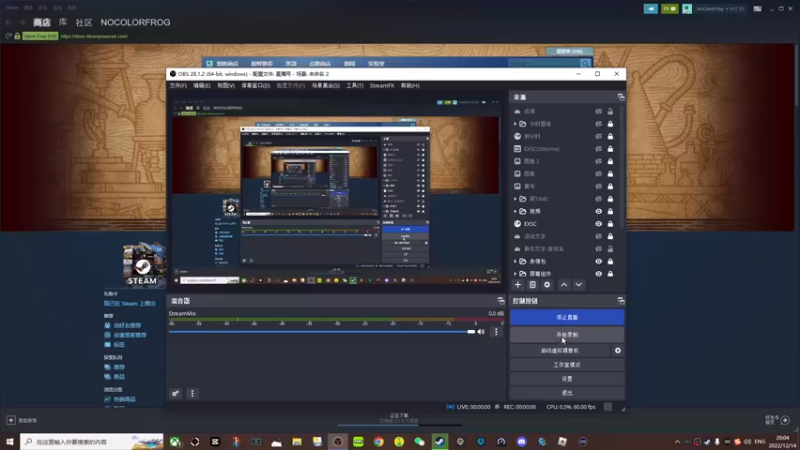This screenshot has width=800, height=450.
Task: Open Windows Start menu
Action: tap(10, 441)
